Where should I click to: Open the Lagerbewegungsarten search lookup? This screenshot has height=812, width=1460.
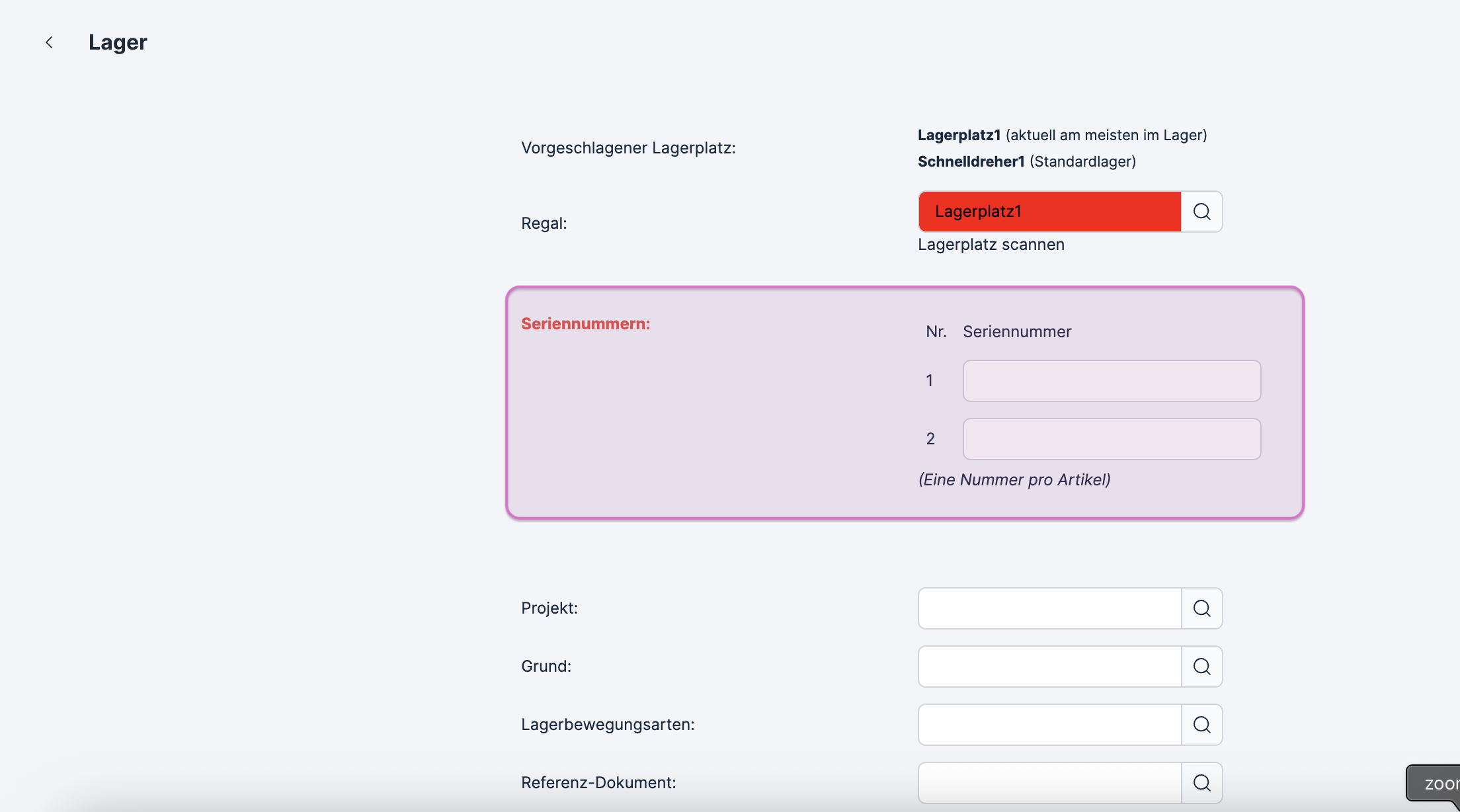click(x=1201, y=725)
